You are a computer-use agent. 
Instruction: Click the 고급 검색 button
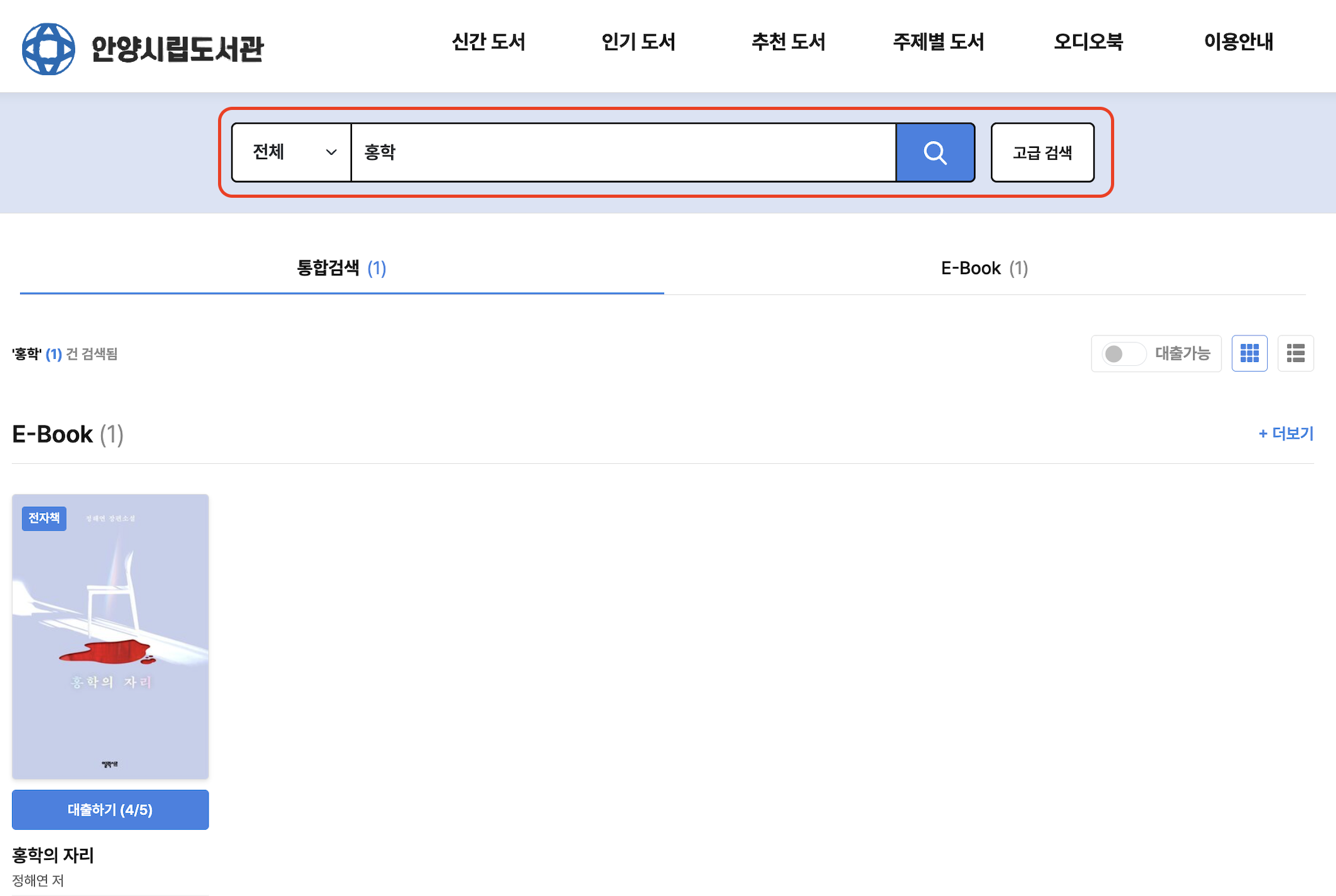click(x=1042, y=152)
